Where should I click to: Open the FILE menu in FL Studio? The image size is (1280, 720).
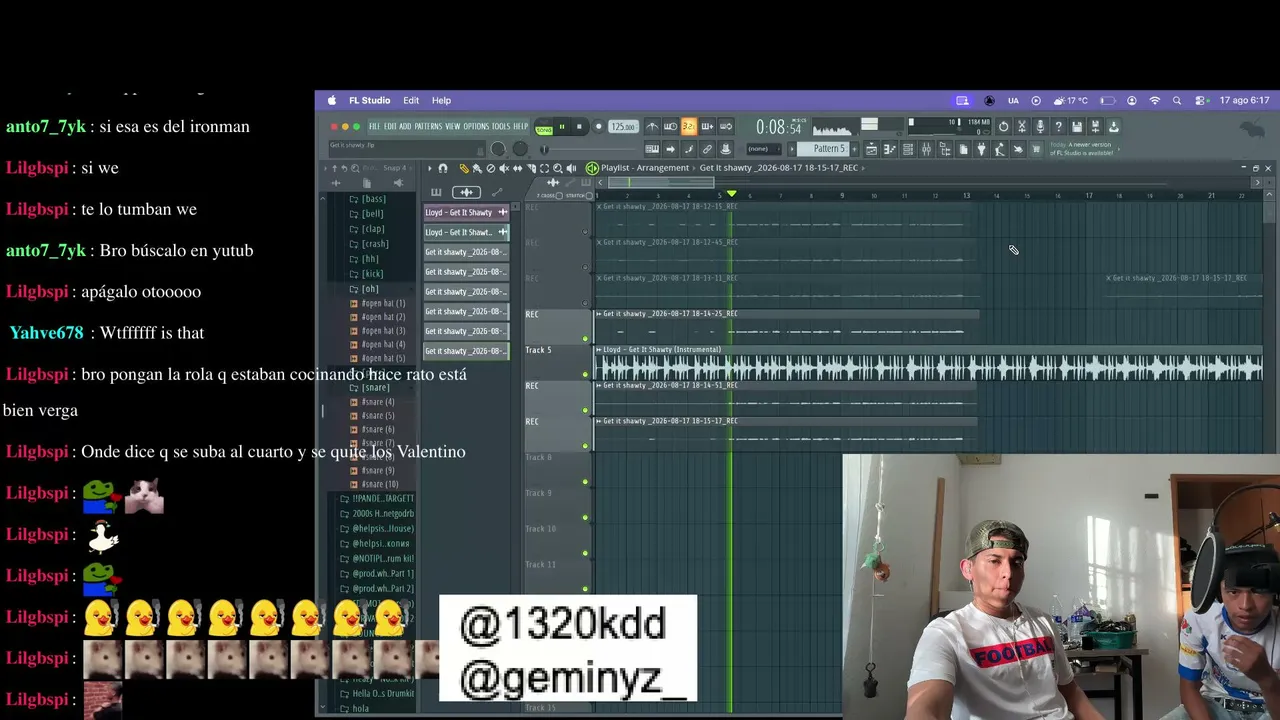374,127
